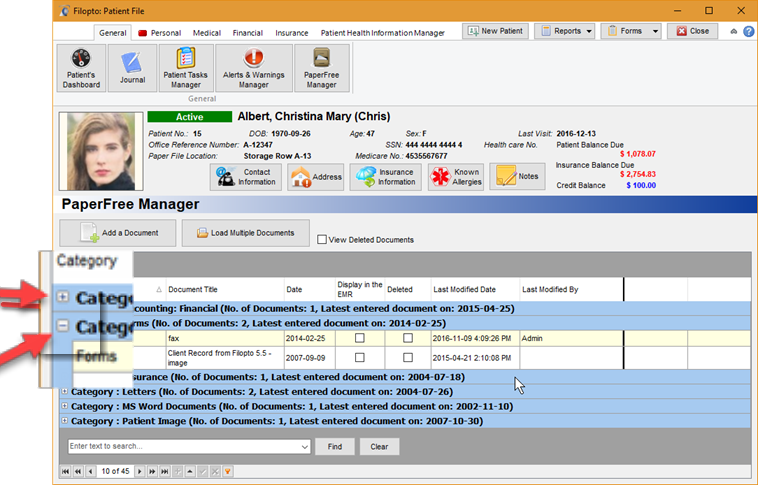The height and width of the screenshot is (485, 758).
Task: Expand the Patient Image category group
Action: click(x=64, y=421)
